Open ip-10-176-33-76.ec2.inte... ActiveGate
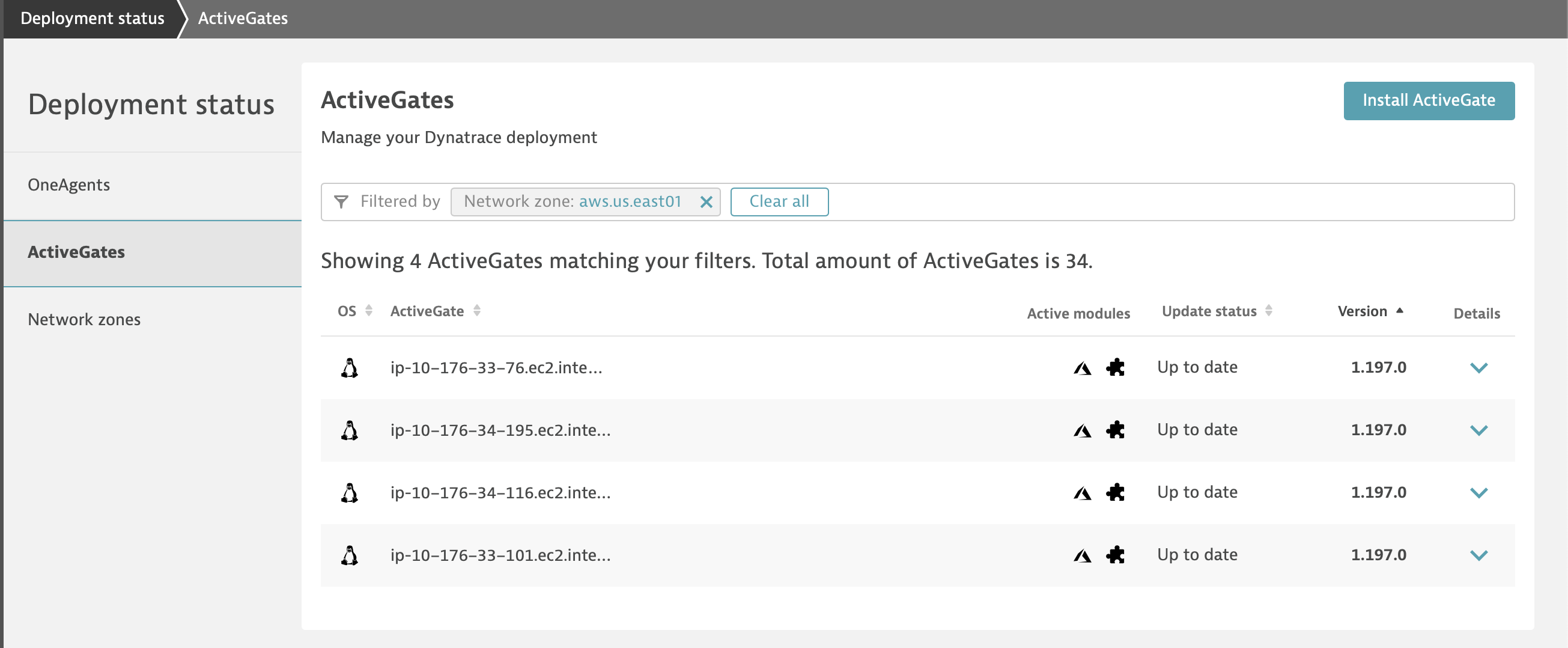Image resolution: width=1568 pixels, height=648 pixels. click(x=496, y=368)
